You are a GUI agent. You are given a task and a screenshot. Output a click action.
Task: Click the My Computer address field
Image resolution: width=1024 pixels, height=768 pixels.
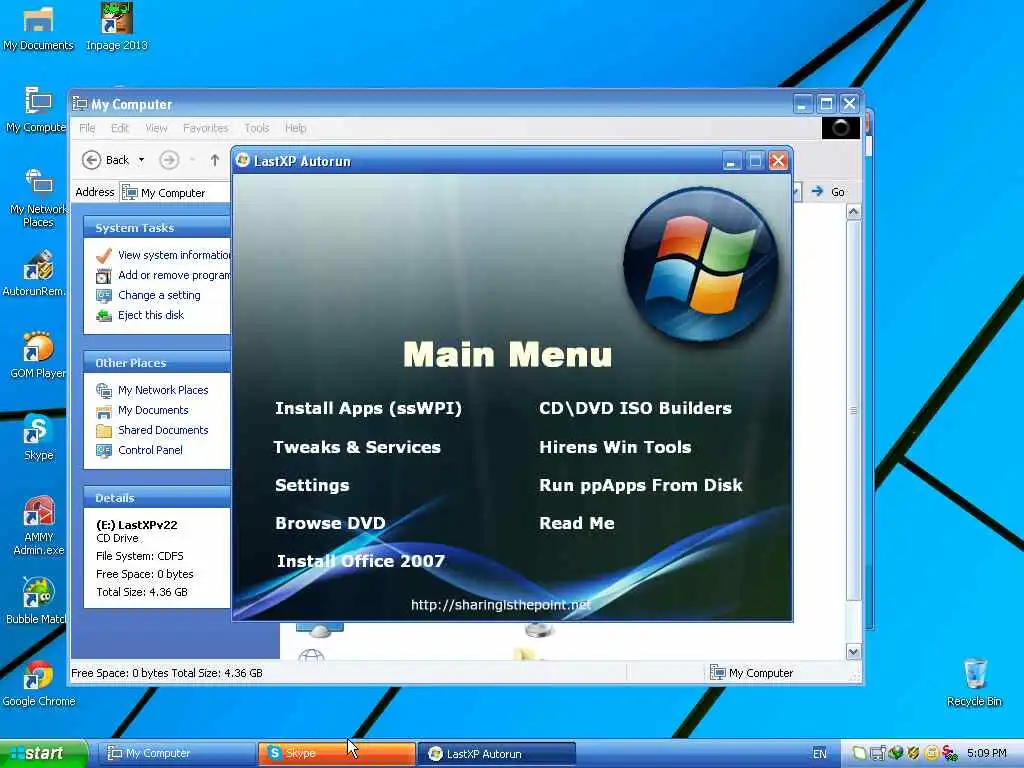[176, 193]
